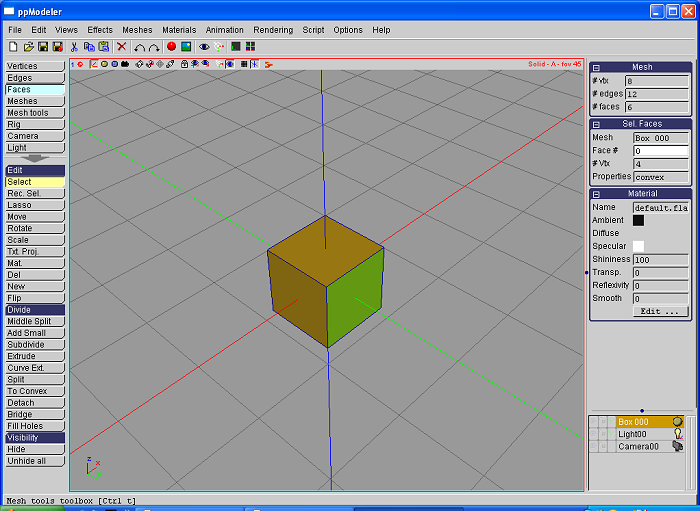Open the File menu
The width and height of the screenshot is (700, 511).
[x=15, y=30]
